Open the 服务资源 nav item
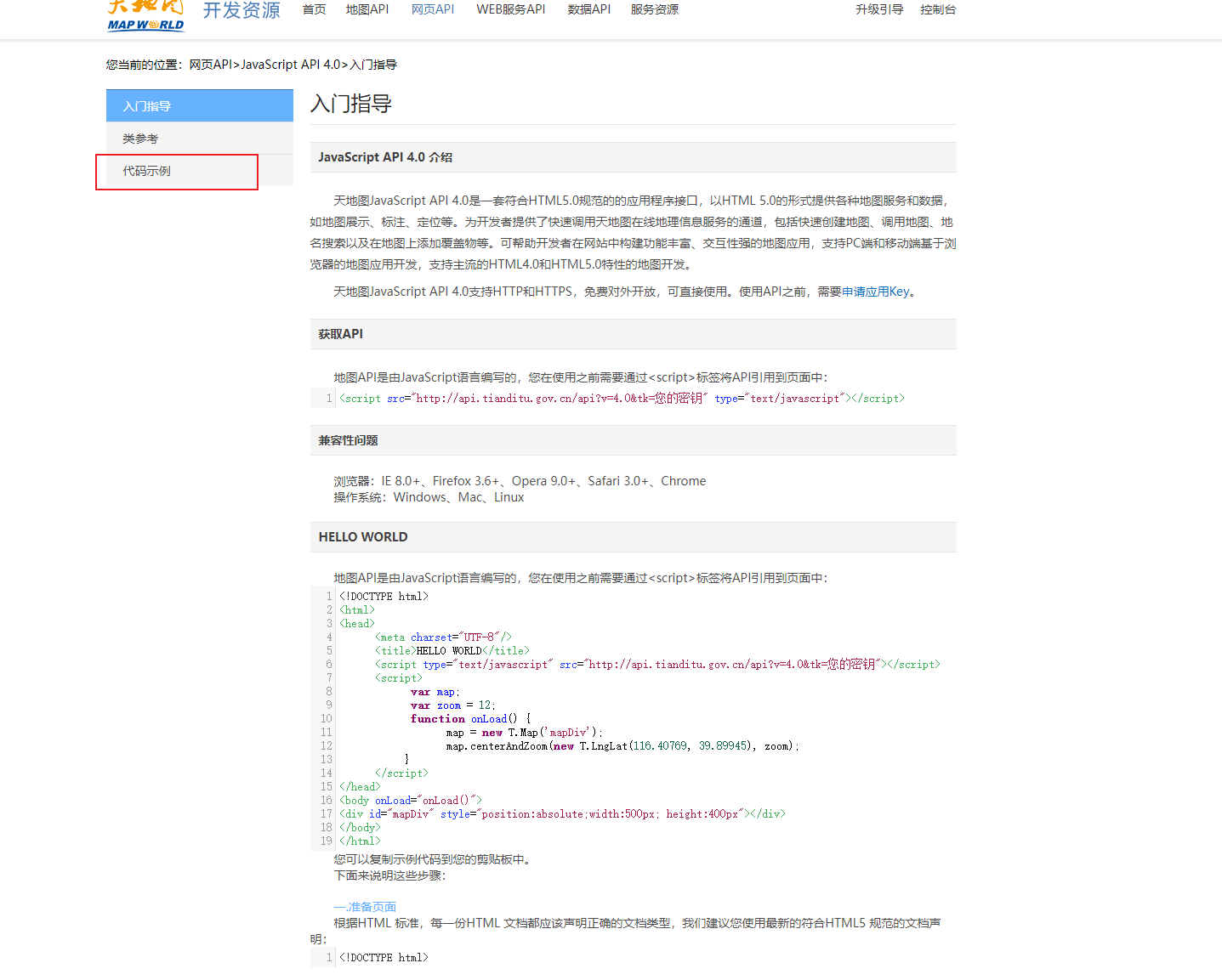 pyautogui.click(x=655, y=9)
